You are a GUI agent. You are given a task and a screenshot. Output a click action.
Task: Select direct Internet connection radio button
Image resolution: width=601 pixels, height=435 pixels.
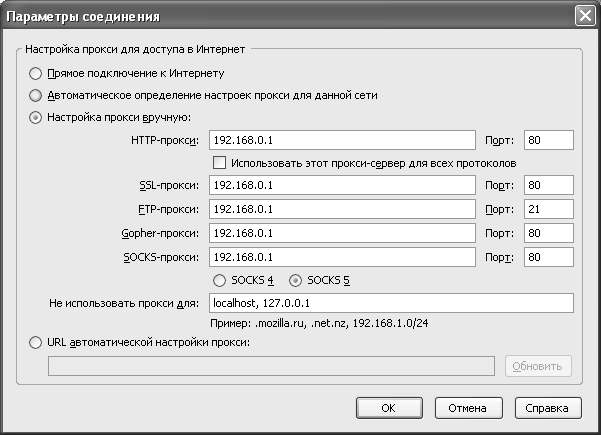point(37,74)
